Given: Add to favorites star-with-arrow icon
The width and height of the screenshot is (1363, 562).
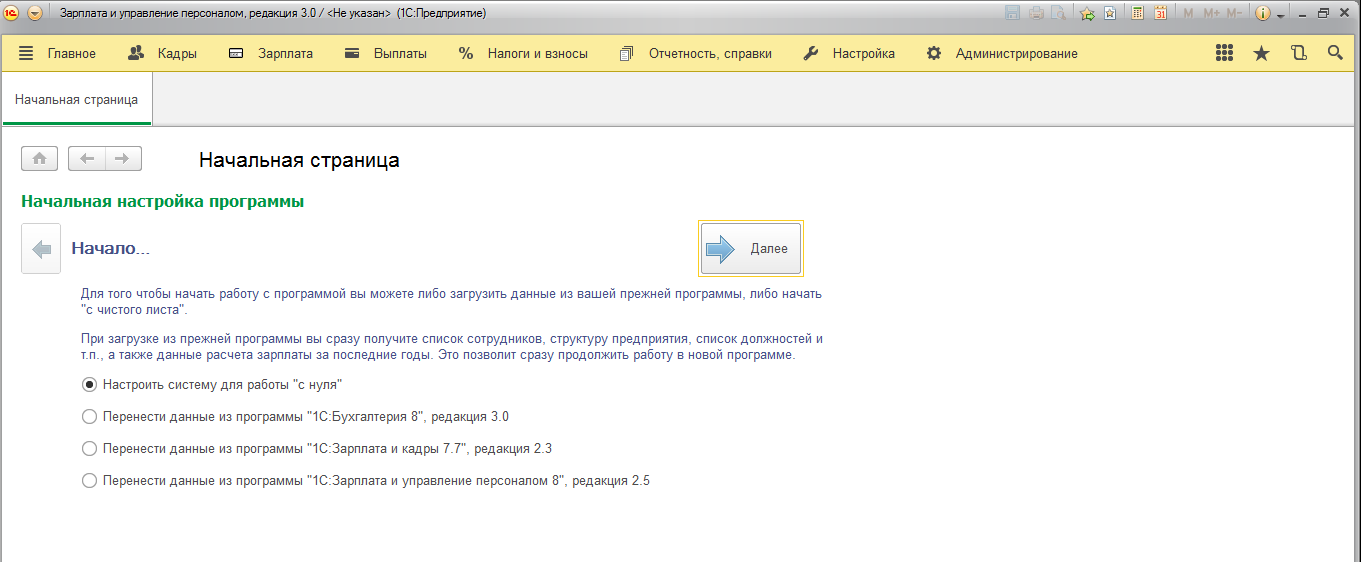Looking at the screenshot, I should click(1087, 14).
